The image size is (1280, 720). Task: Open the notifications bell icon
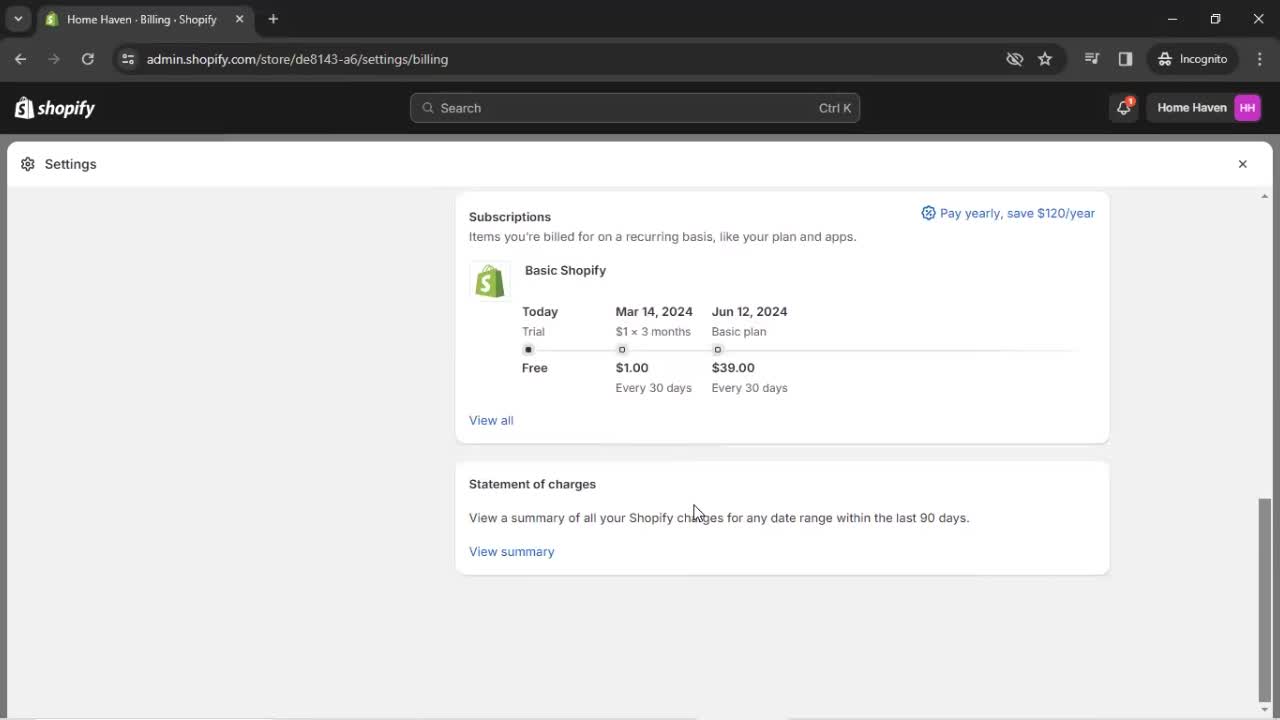tap(1124, 108)
